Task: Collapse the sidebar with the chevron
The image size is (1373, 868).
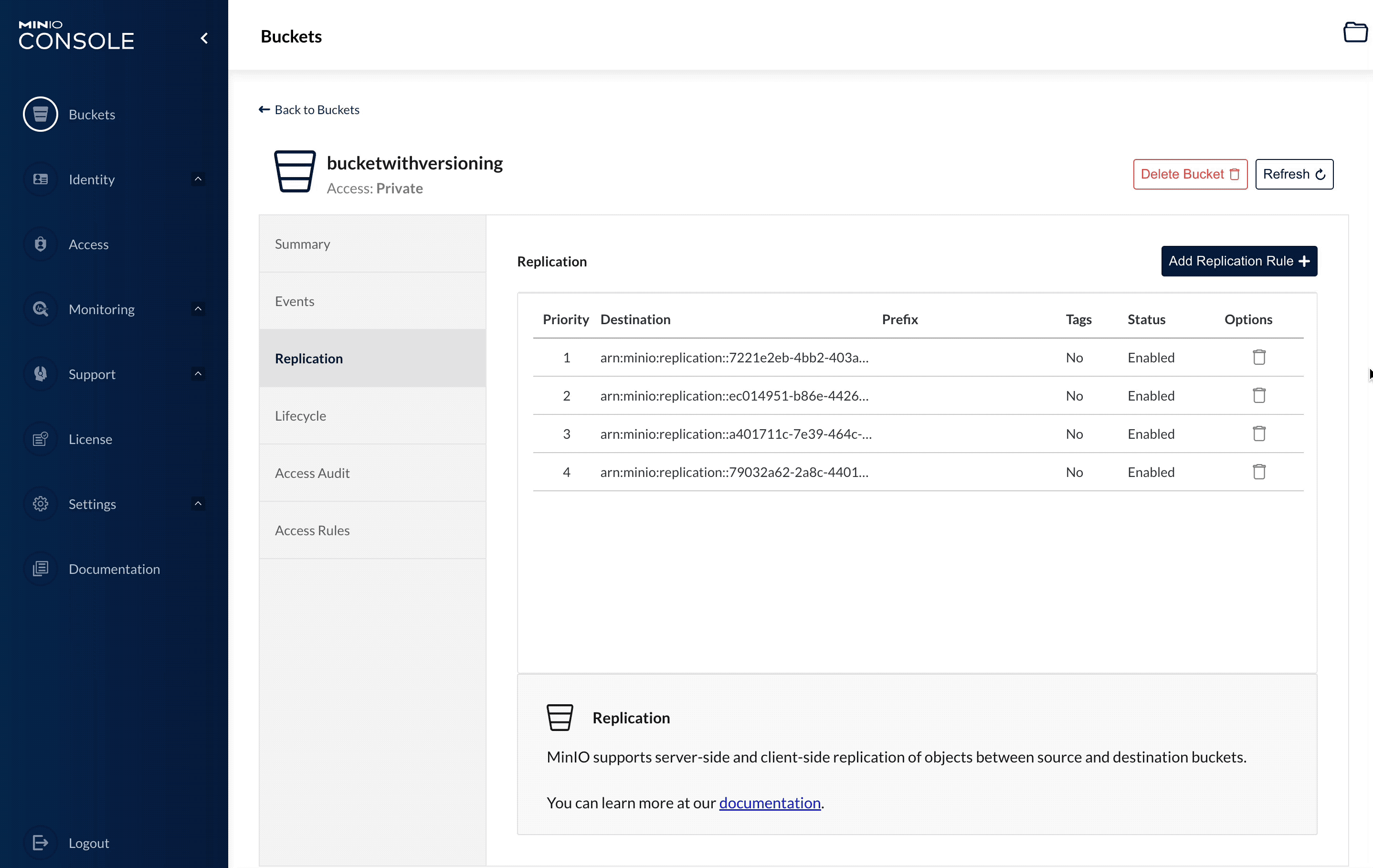Action: (x=204, y=38)
